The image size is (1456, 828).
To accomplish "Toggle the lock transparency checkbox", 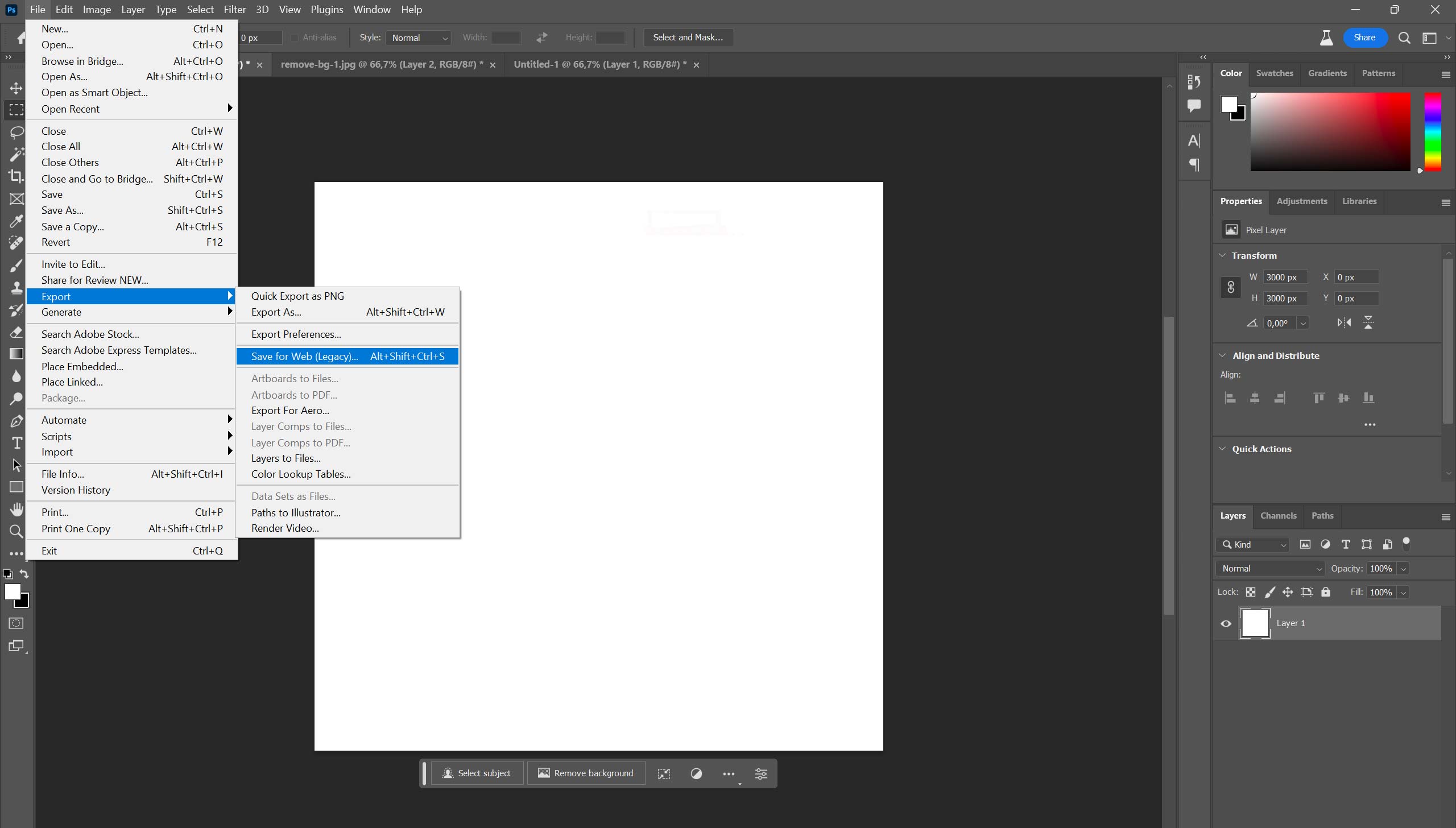I will click(x=1250, y=592).
